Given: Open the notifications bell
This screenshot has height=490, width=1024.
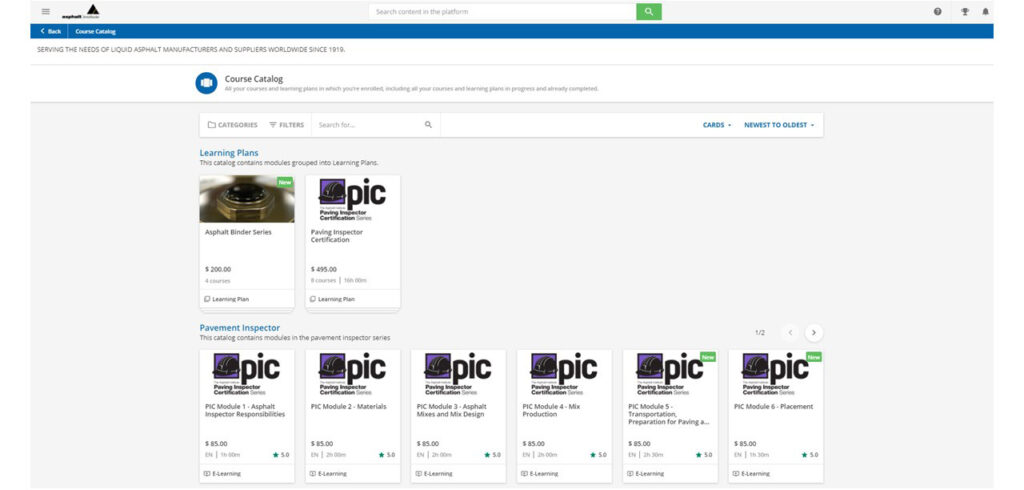Looking at the screenshot, I should pyautogui.click(x=985, y=12).
